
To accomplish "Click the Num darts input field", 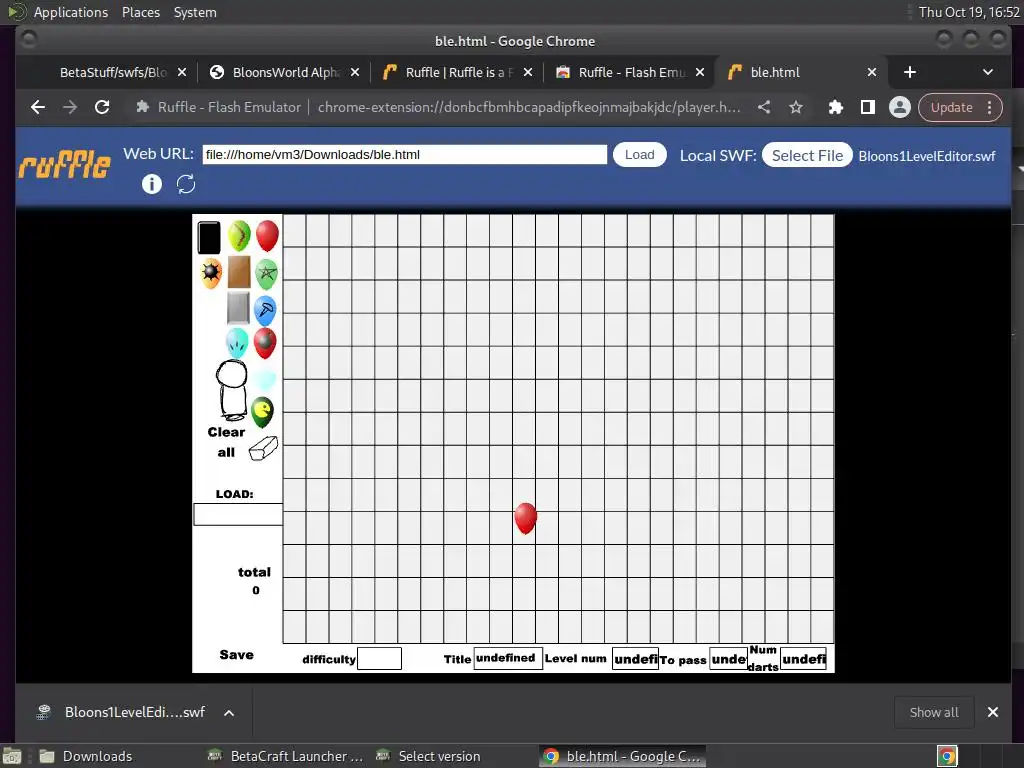I will [803, 659].
